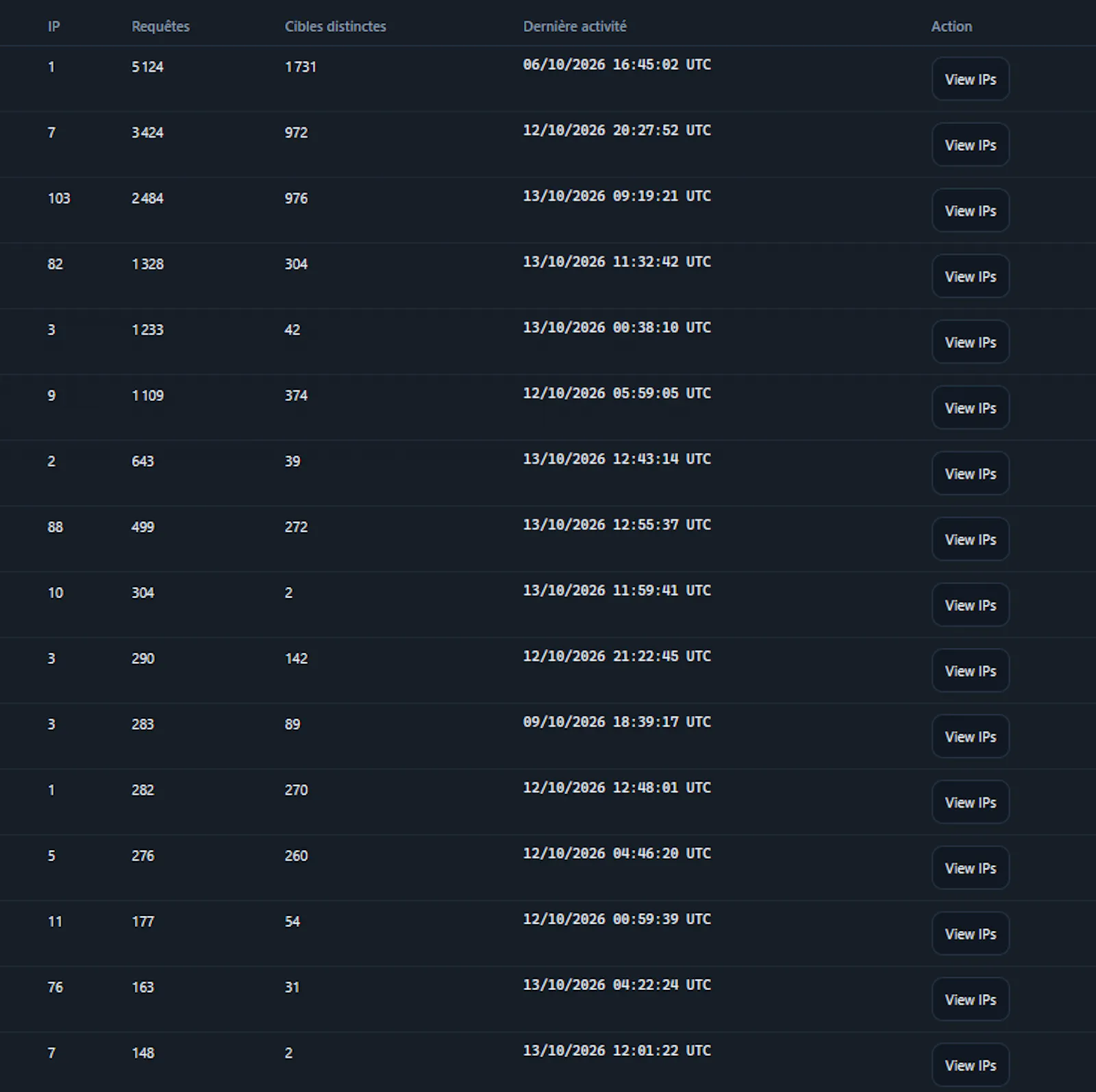
Task: View IPs for the 304 requests row
Action: (x=970, y=606)
